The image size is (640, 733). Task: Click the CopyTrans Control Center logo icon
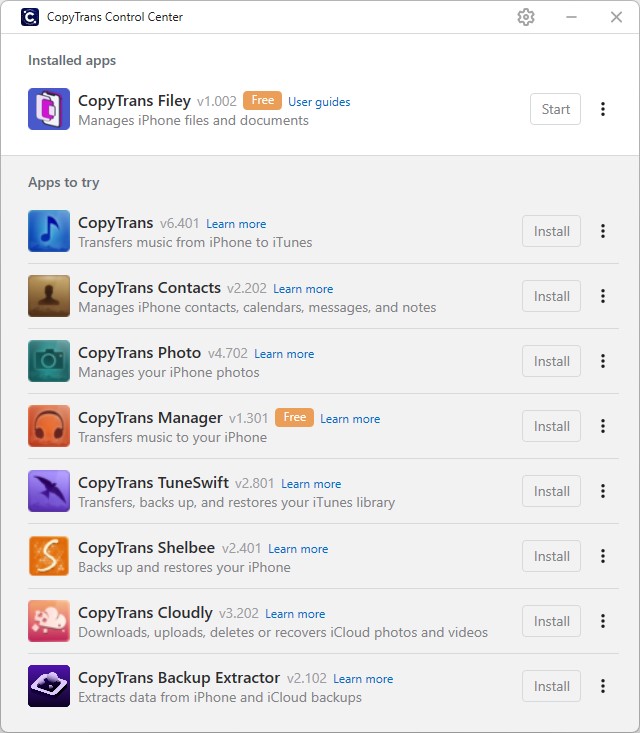(30, 17)
